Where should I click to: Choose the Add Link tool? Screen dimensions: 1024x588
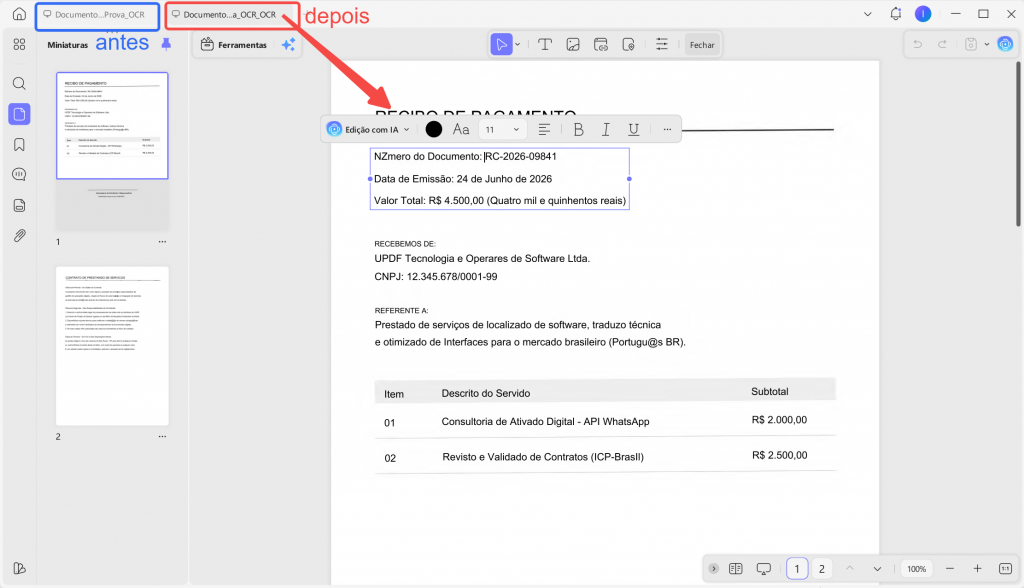tap(601, 44)
